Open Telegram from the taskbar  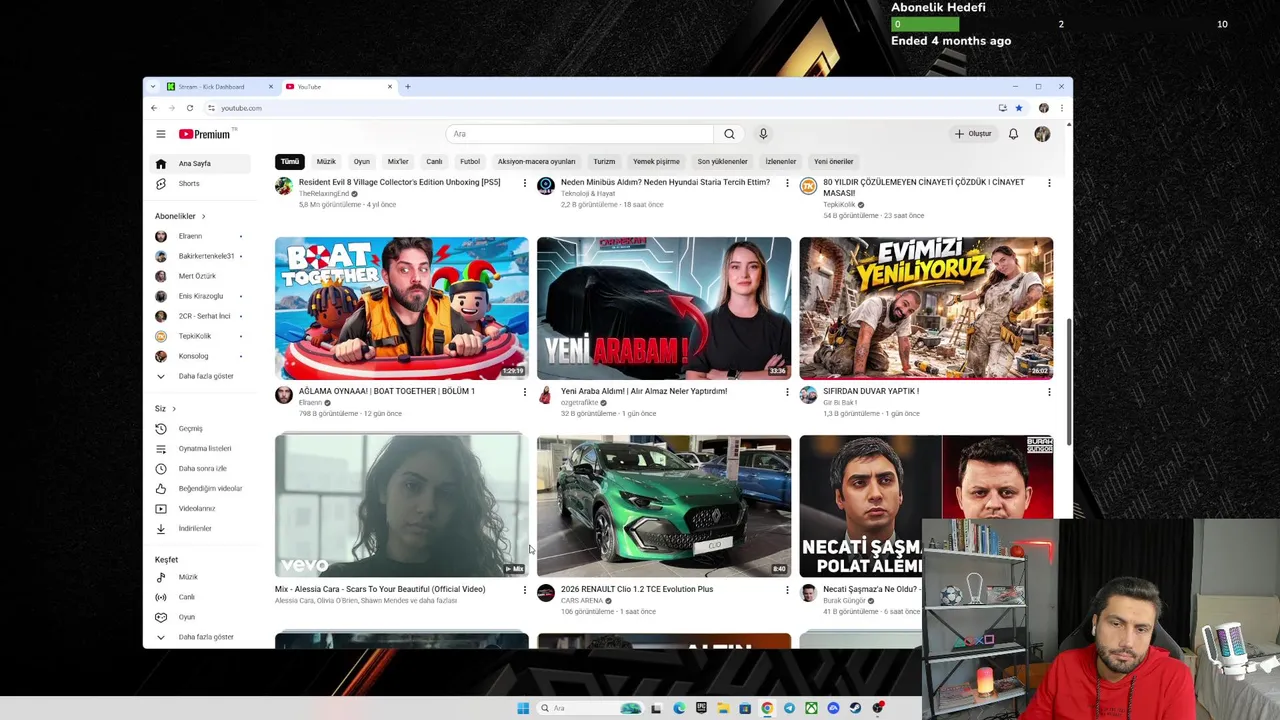click(x=789, y=708)
